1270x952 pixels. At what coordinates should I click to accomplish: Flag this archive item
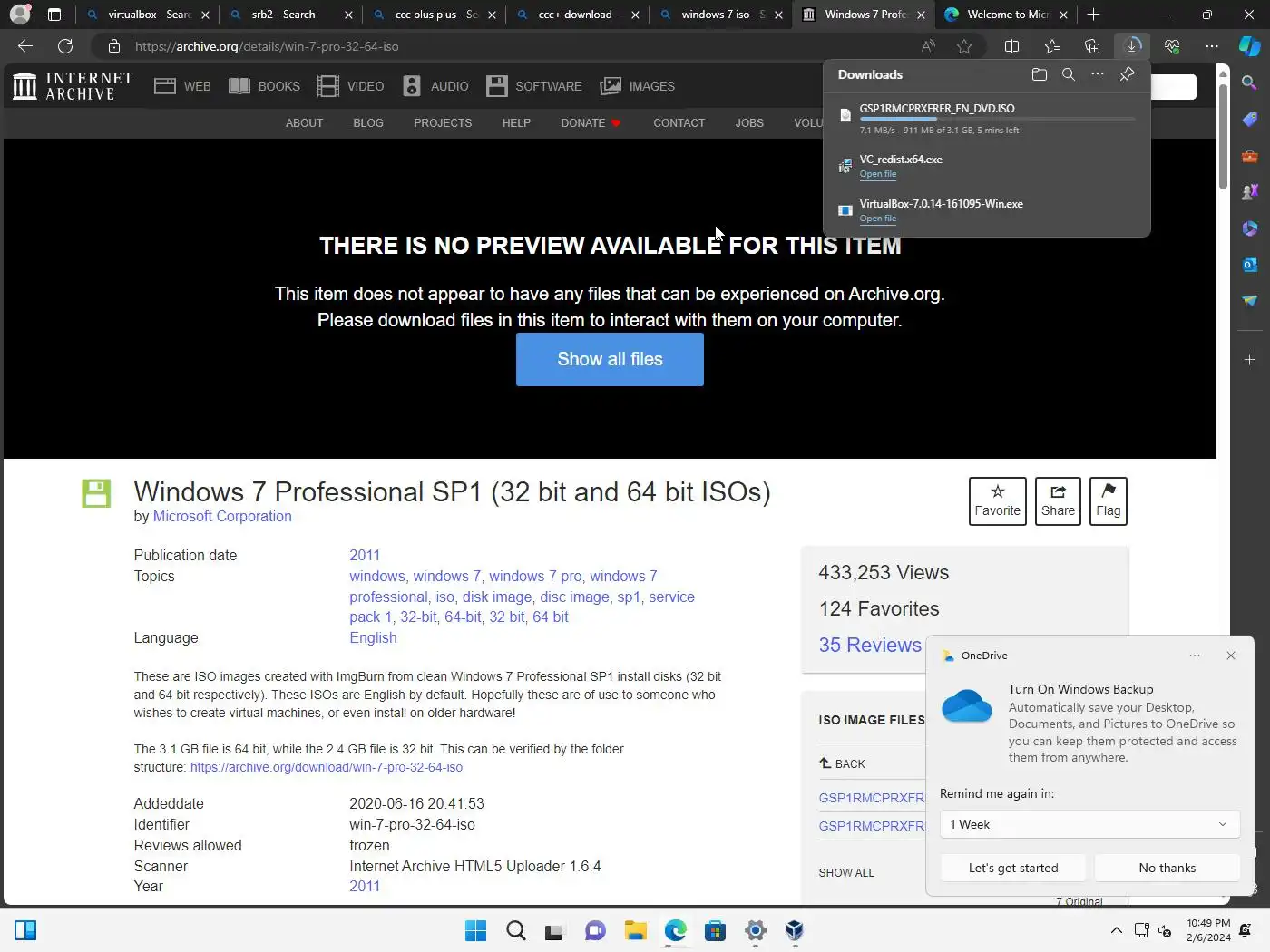coord(1108,500)
